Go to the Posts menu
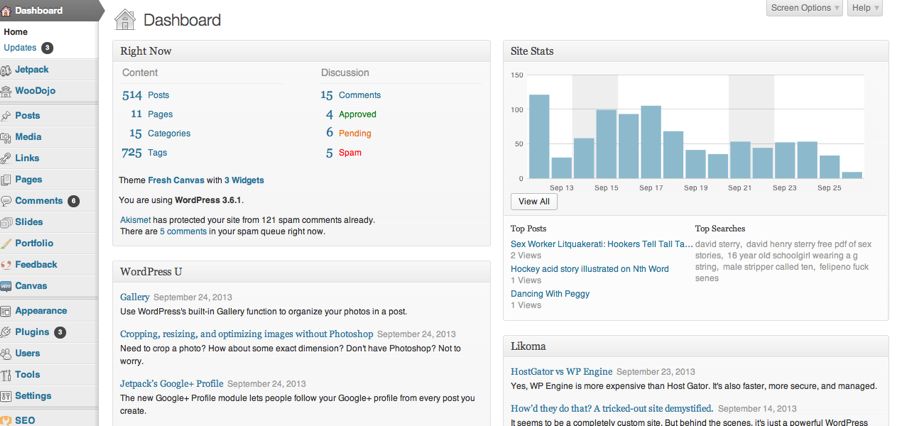The width and height of the screenshot is (900, 426). pos(28,115)
